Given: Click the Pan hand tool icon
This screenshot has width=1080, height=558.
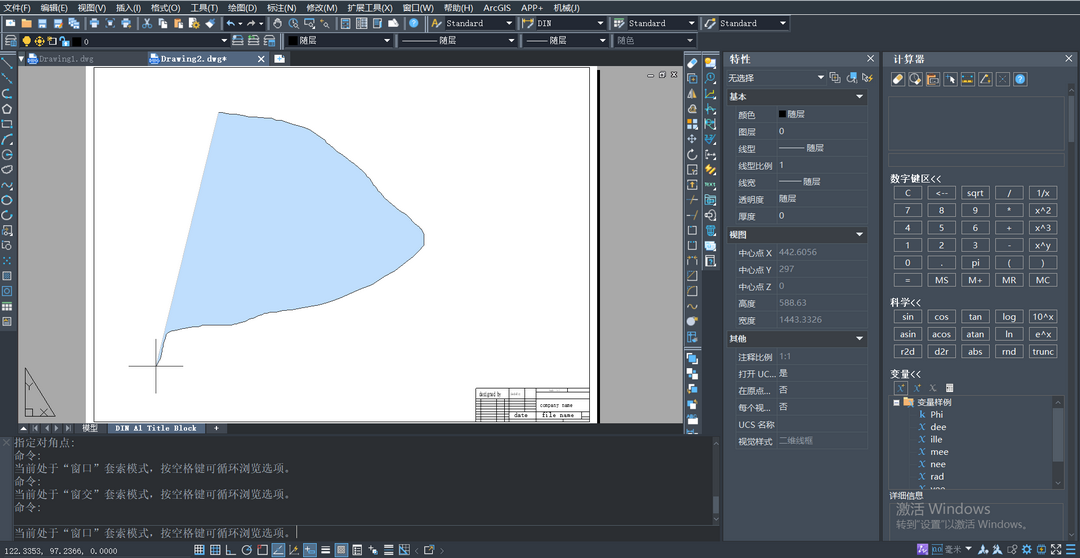Looking at the screenshot, I should click(277, 23).
